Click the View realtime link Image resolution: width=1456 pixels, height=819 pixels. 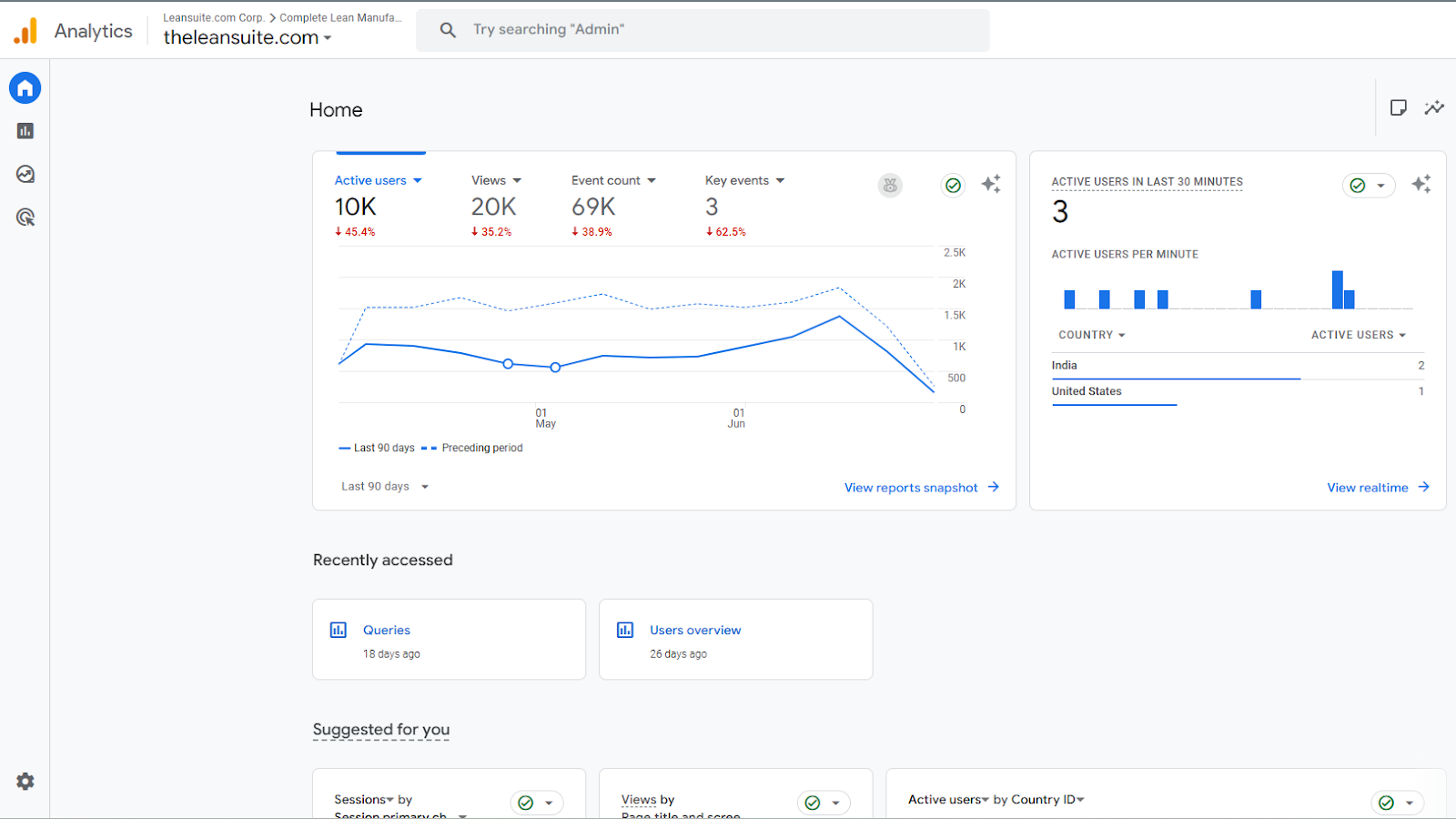1368,488
